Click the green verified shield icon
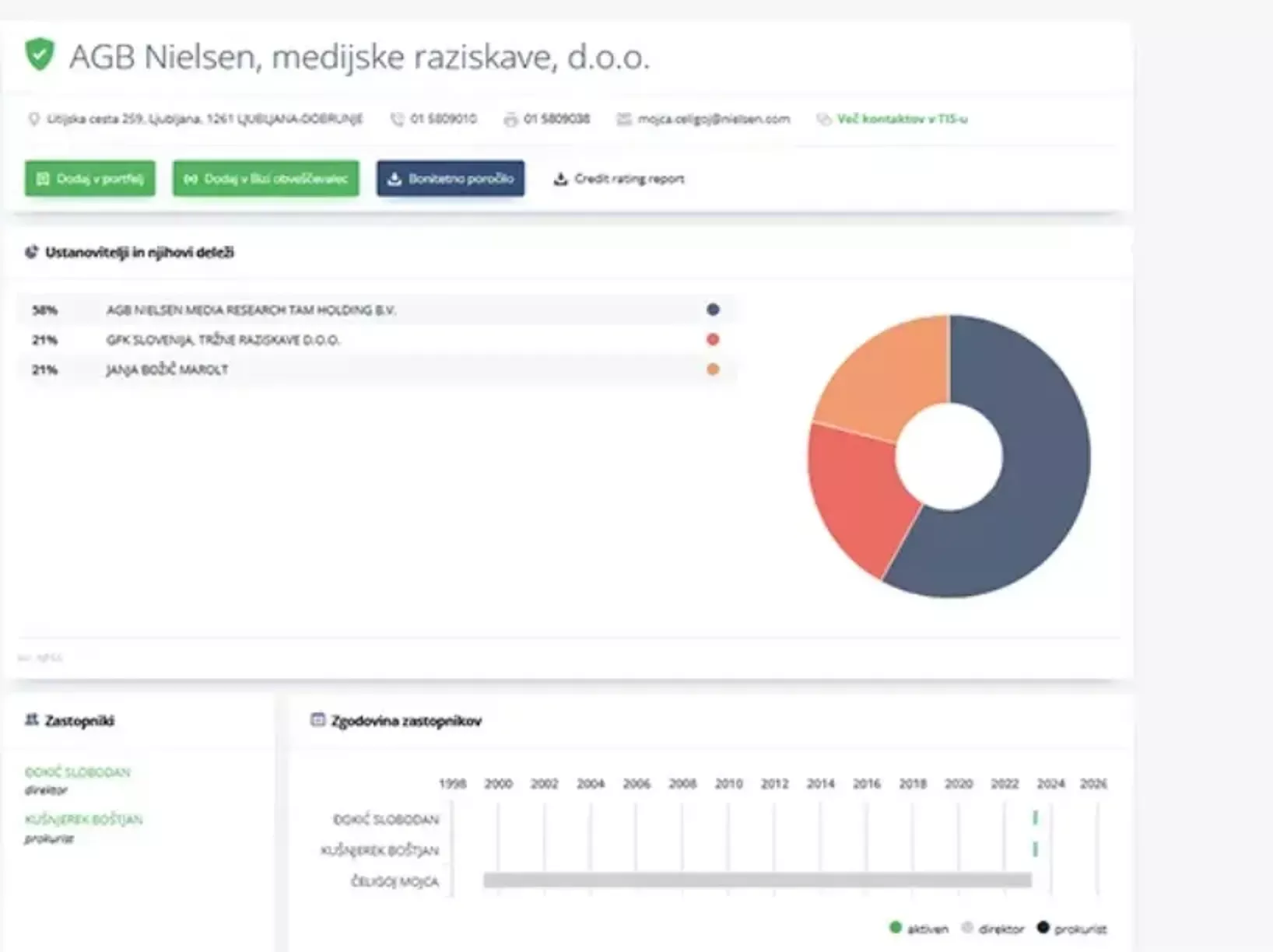The image size is (1273, 952). coord(40,55)
